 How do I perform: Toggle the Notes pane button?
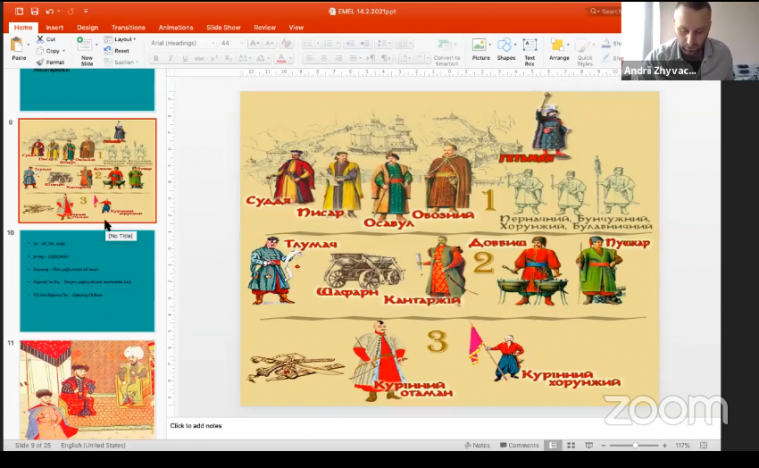click(477, 445)
